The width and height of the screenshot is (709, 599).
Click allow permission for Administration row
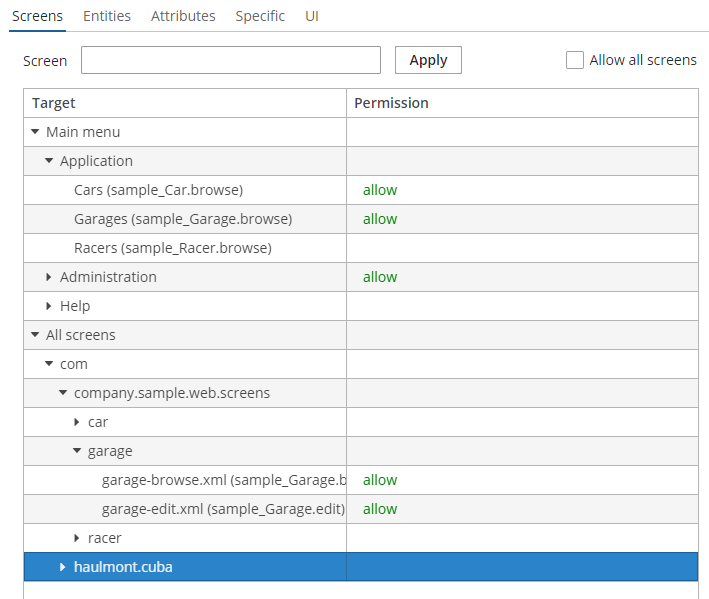point(380,277)
